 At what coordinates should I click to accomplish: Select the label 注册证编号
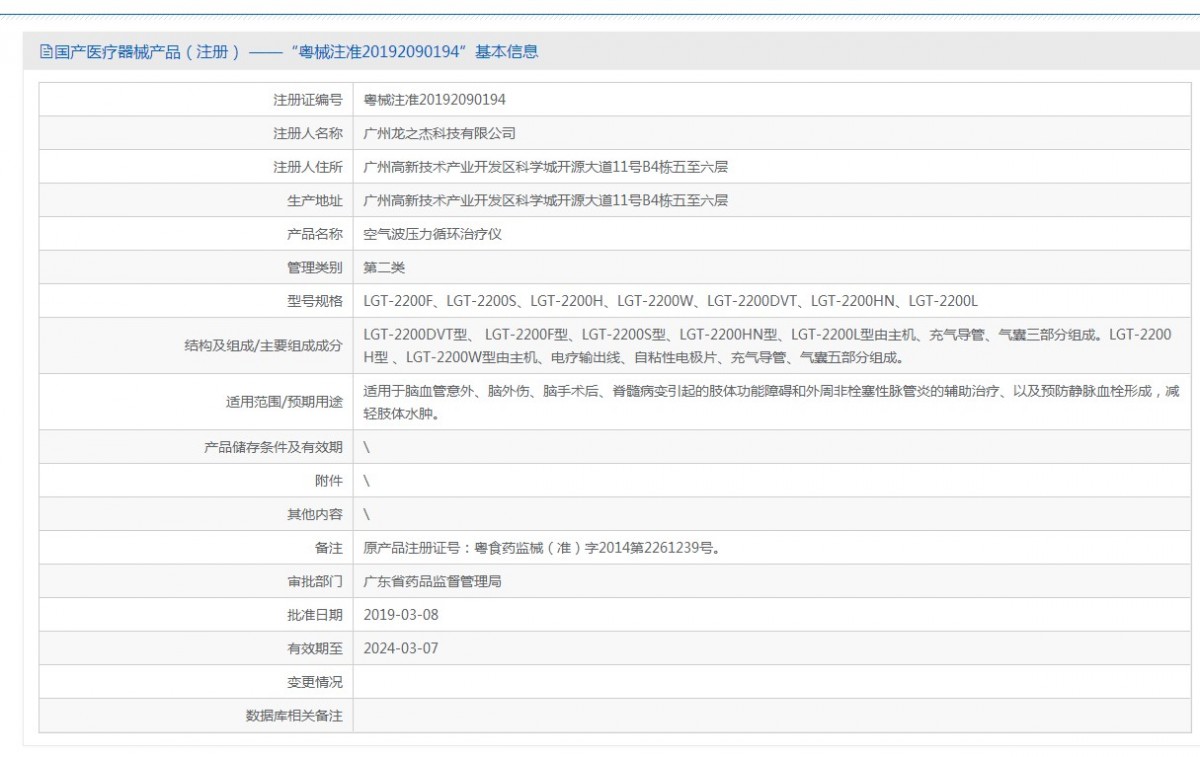tap(308, 100)
